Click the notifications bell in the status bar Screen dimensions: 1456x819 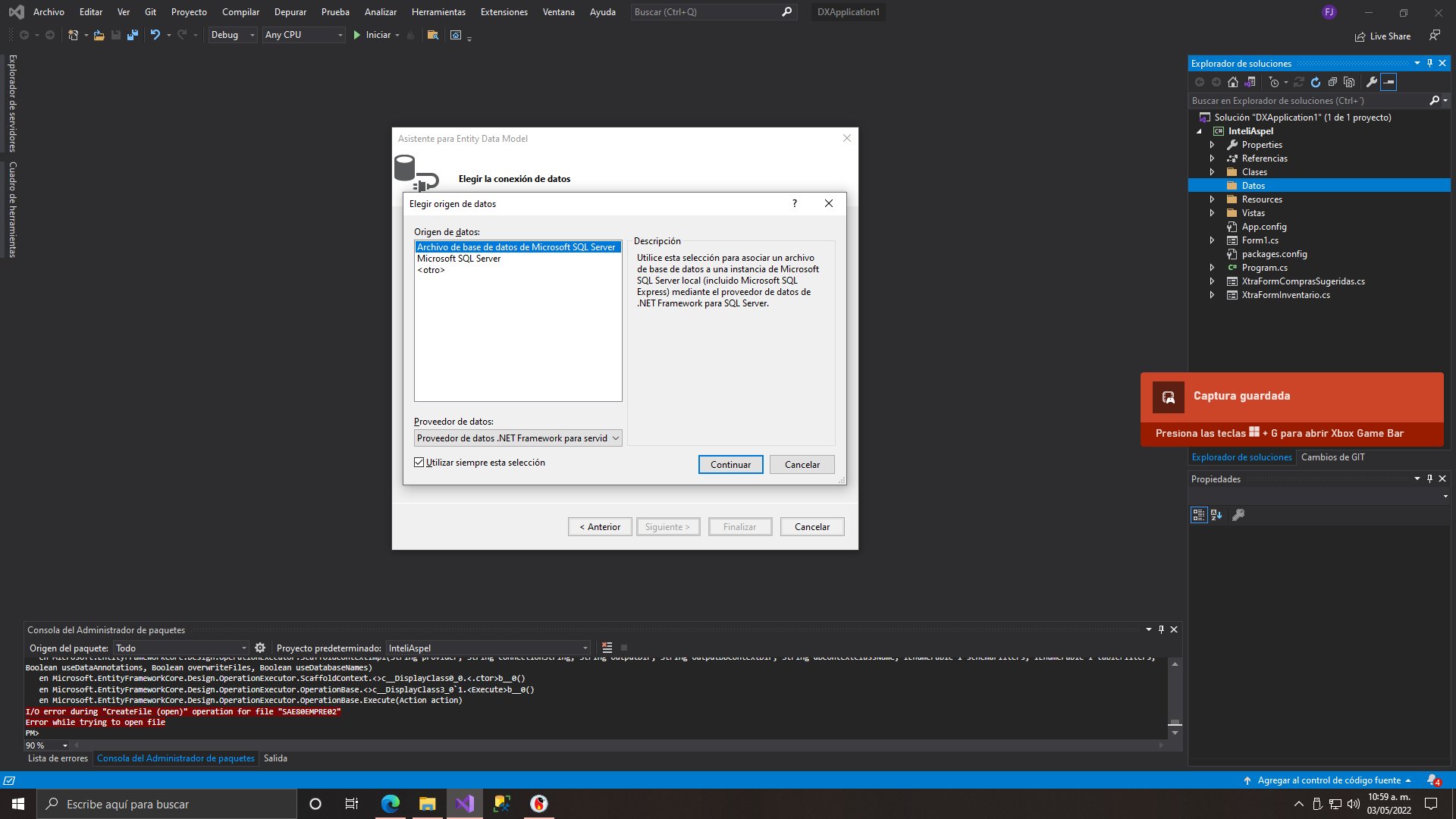[1432, 780]
